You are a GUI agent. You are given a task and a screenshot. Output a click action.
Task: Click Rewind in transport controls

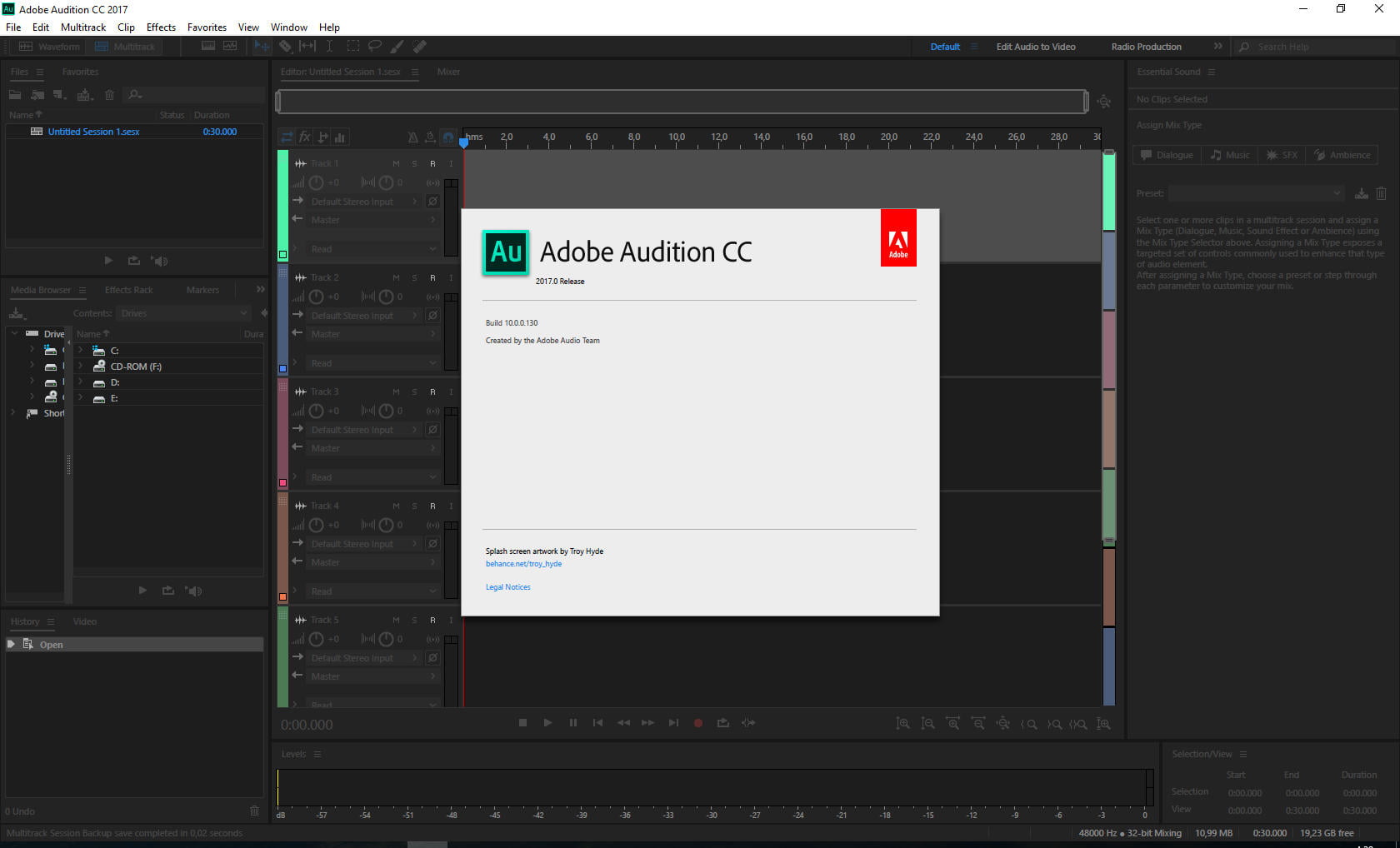click(x=623, y=723)
